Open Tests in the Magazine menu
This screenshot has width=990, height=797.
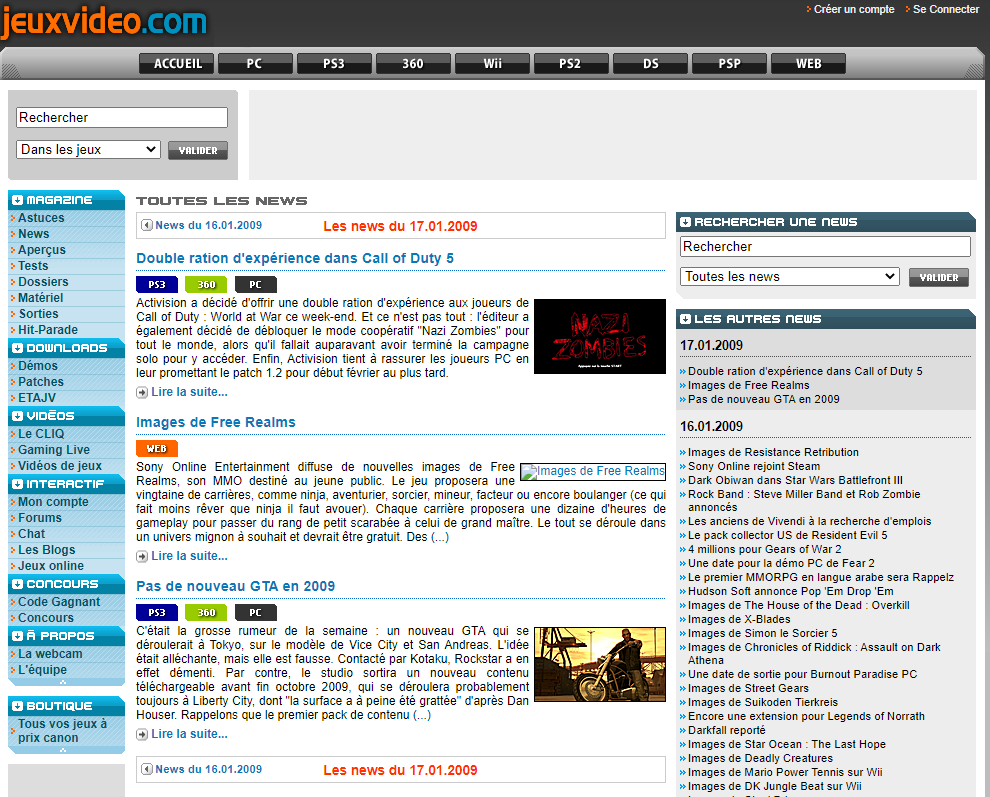pos(33,266)
